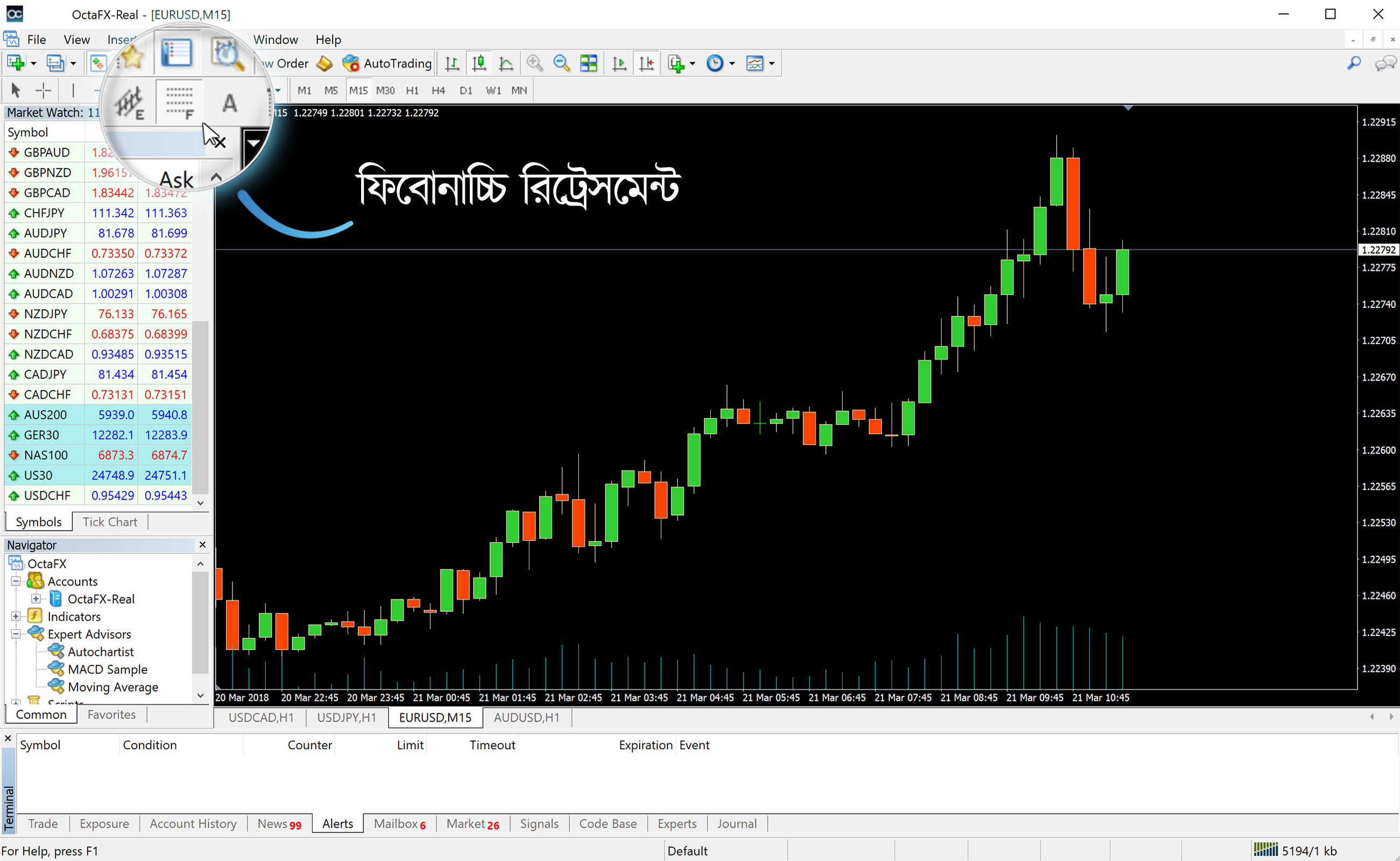Viewport: 1400px width, 861px height.
Task: Open MetaEditor with the yellow book icon
Action: tap(324, 63)
